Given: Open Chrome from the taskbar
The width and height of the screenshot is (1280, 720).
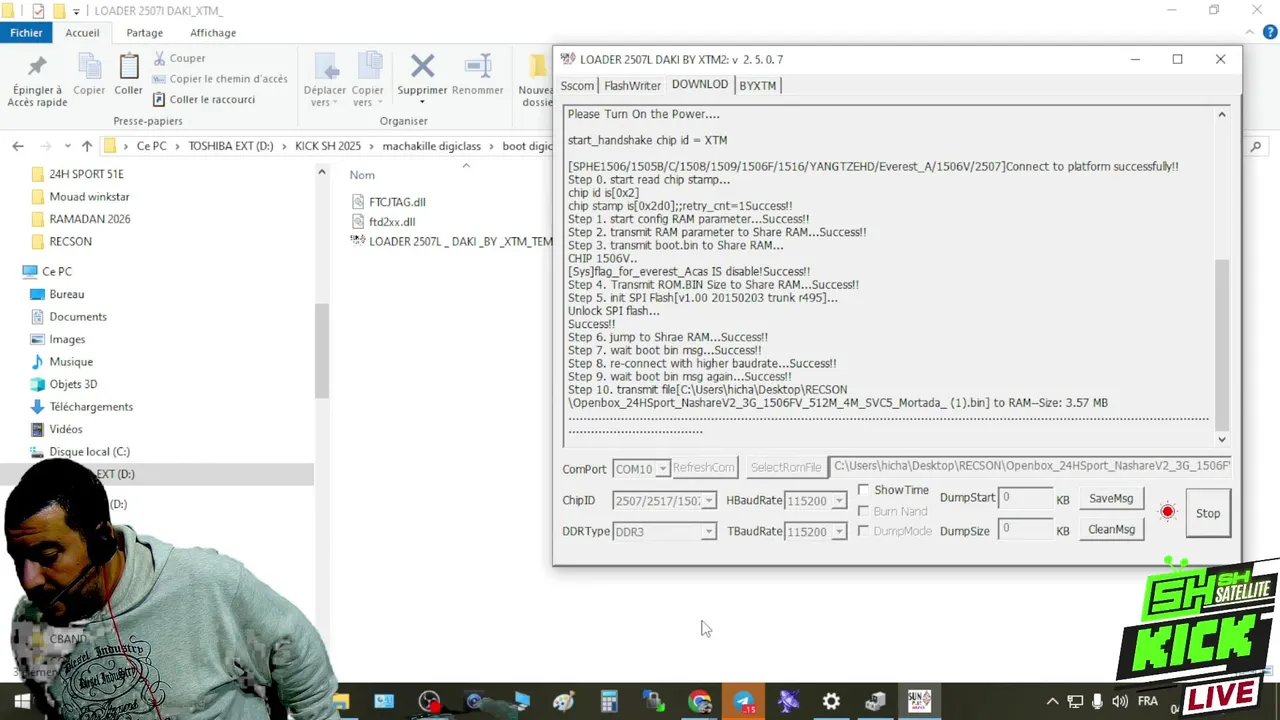Looking at the screenshot, I should (700, 702).
